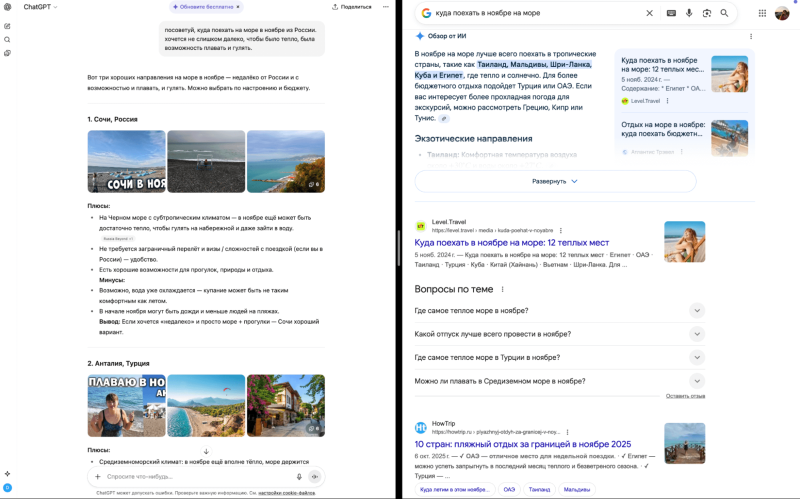The image size is (800, 499).
Task: Open the third Sochi coastline photo
Action: (x=286, y=161)
